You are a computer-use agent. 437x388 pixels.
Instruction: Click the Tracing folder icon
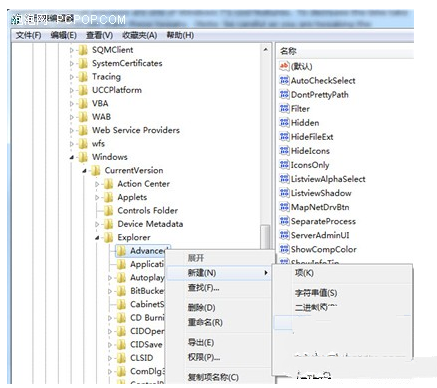pos(83,77)
